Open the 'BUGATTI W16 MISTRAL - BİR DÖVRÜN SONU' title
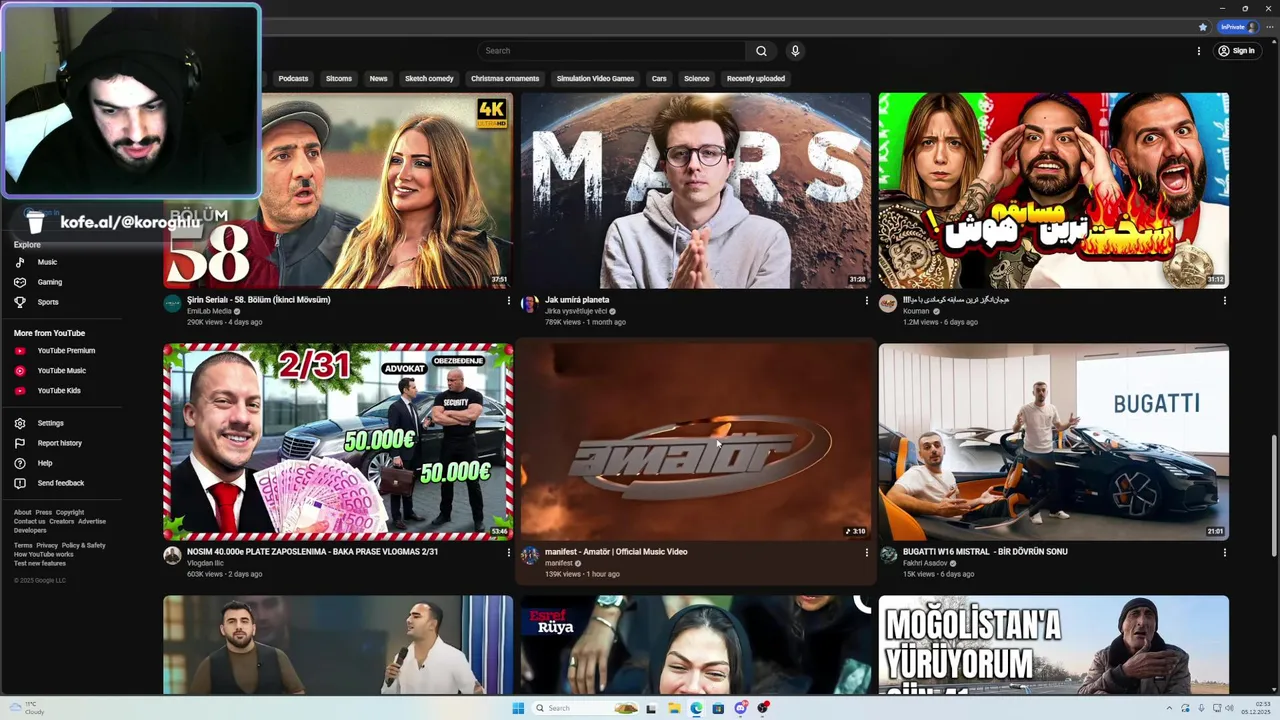This screenshot has width=1280, height=720. pos(985,552)
